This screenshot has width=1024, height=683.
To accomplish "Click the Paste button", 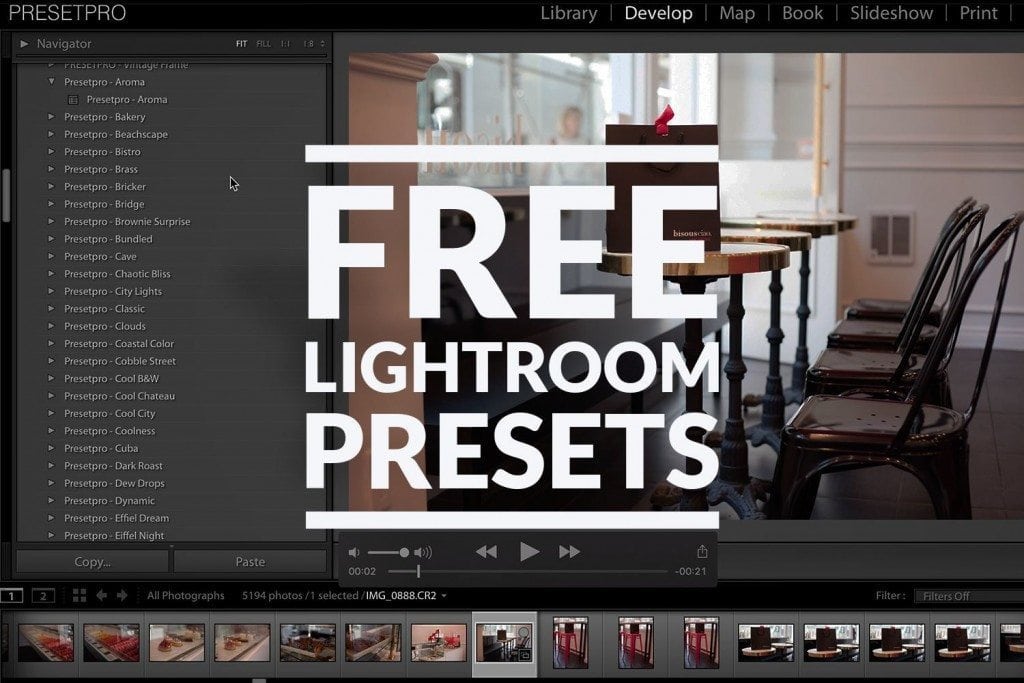I will pyautogui.click(x=250, y=562).
